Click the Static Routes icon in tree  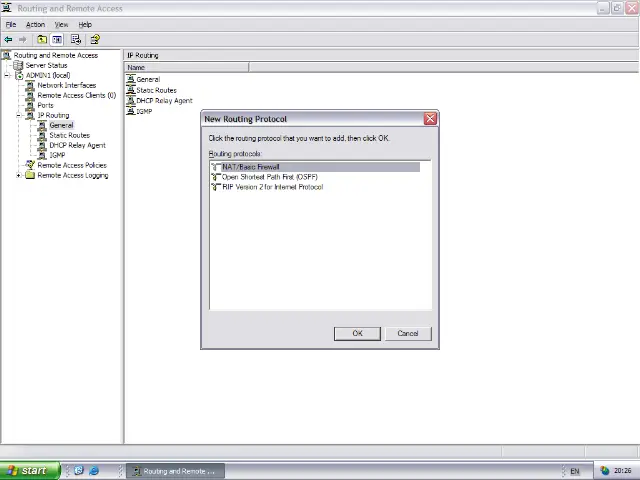[42, 136]
